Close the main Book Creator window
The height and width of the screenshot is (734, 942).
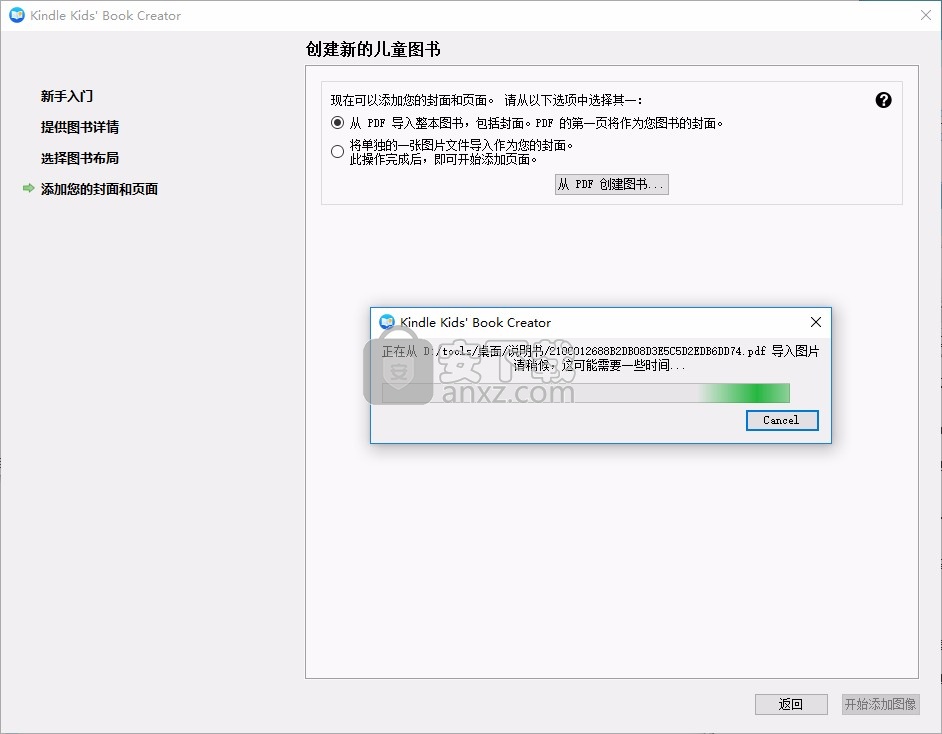(x=926, y=15)
